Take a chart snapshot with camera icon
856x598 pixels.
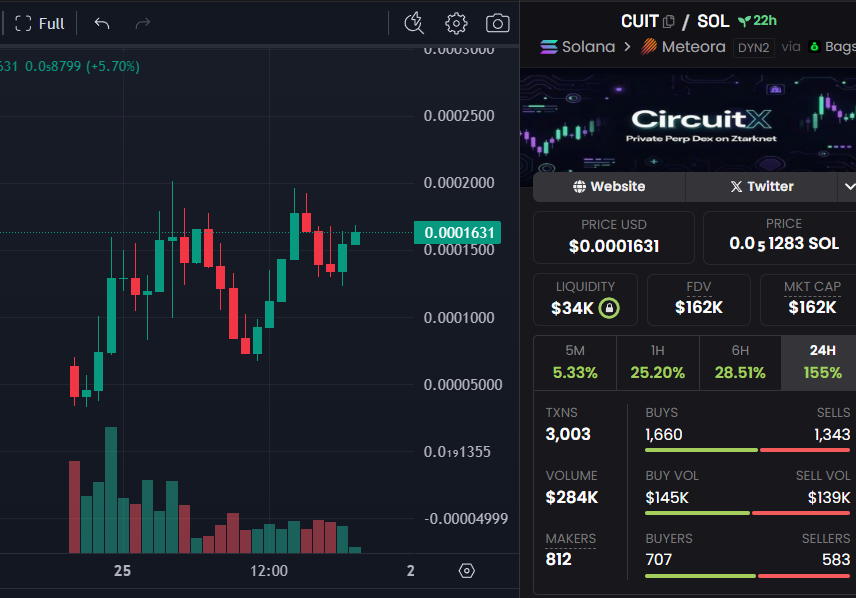click(497, 23)
